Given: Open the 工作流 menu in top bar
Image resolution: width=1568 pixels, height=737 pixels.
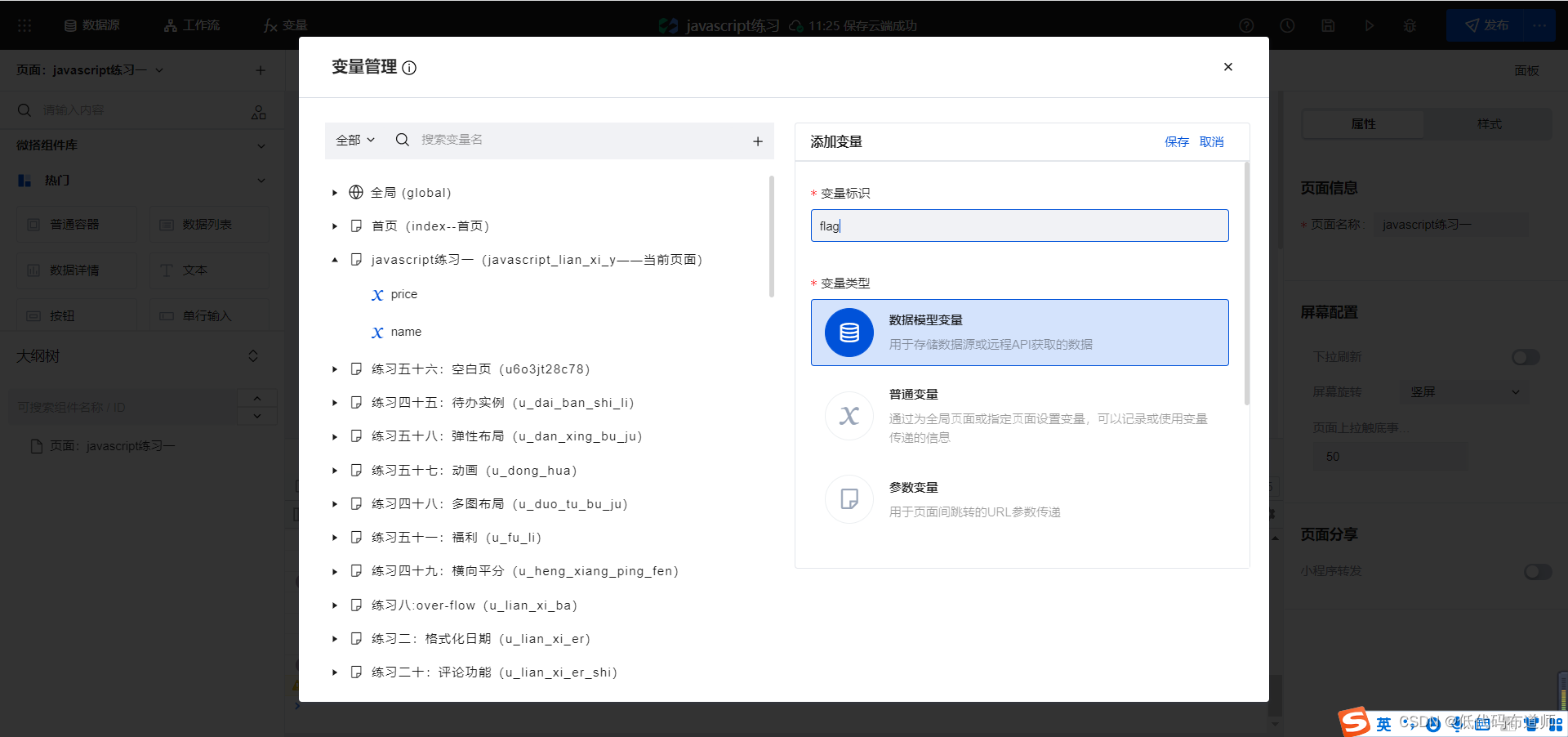Looking at the screenshot, I should coord(192,25).
